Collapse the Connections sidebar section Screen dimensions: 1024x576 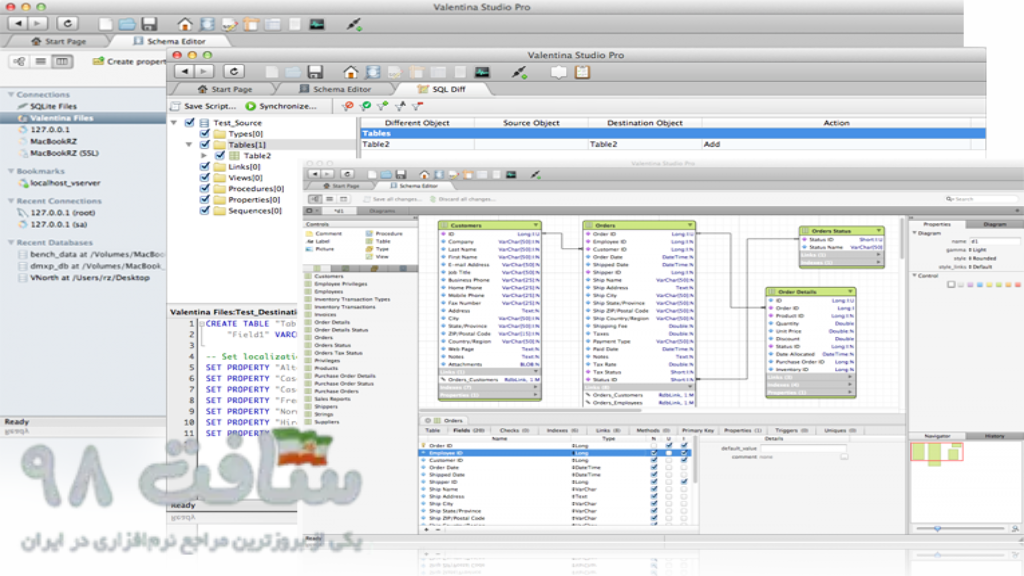coord(11,95)
